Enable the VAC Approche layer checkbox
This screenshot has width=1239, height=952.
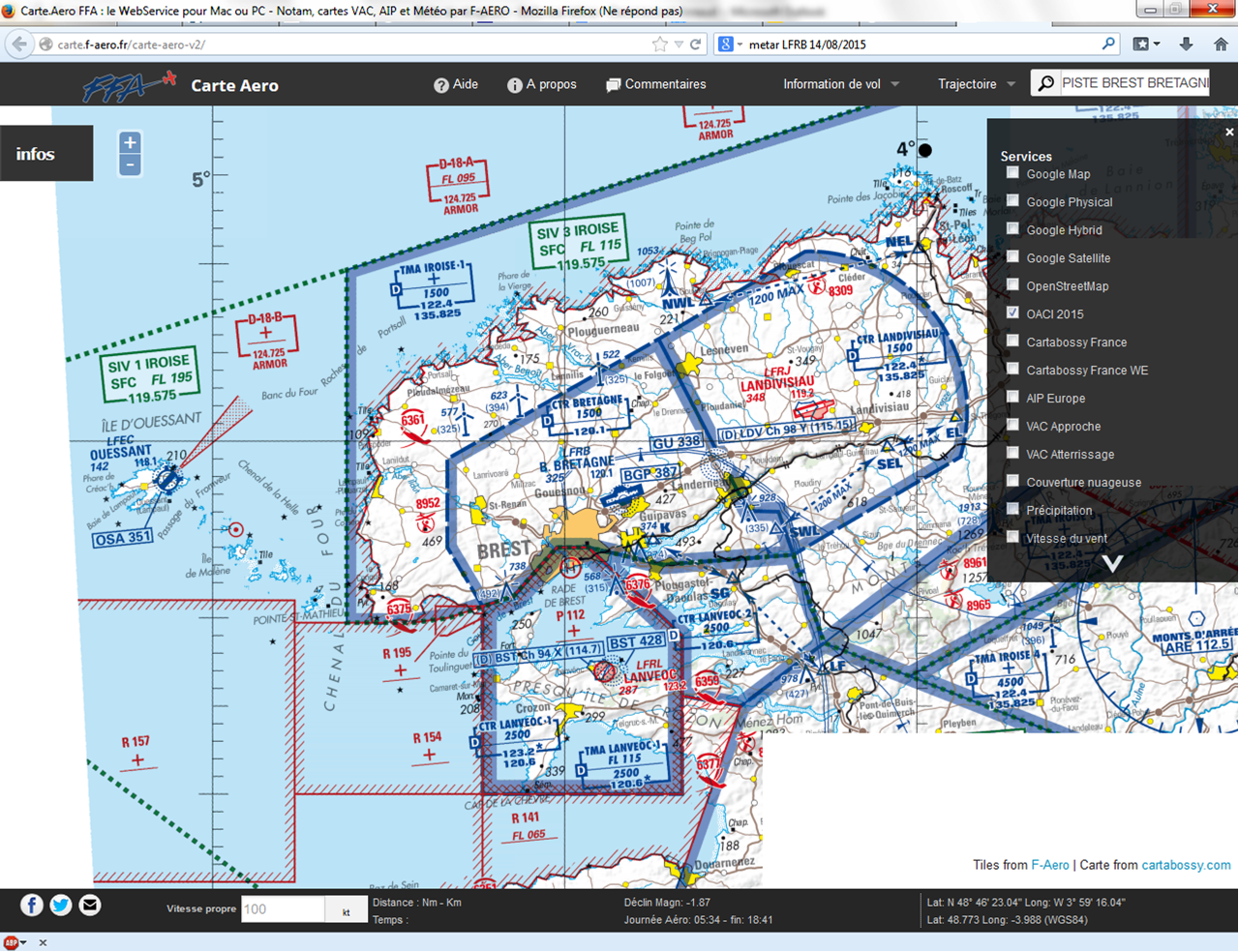pos(1012,426)
